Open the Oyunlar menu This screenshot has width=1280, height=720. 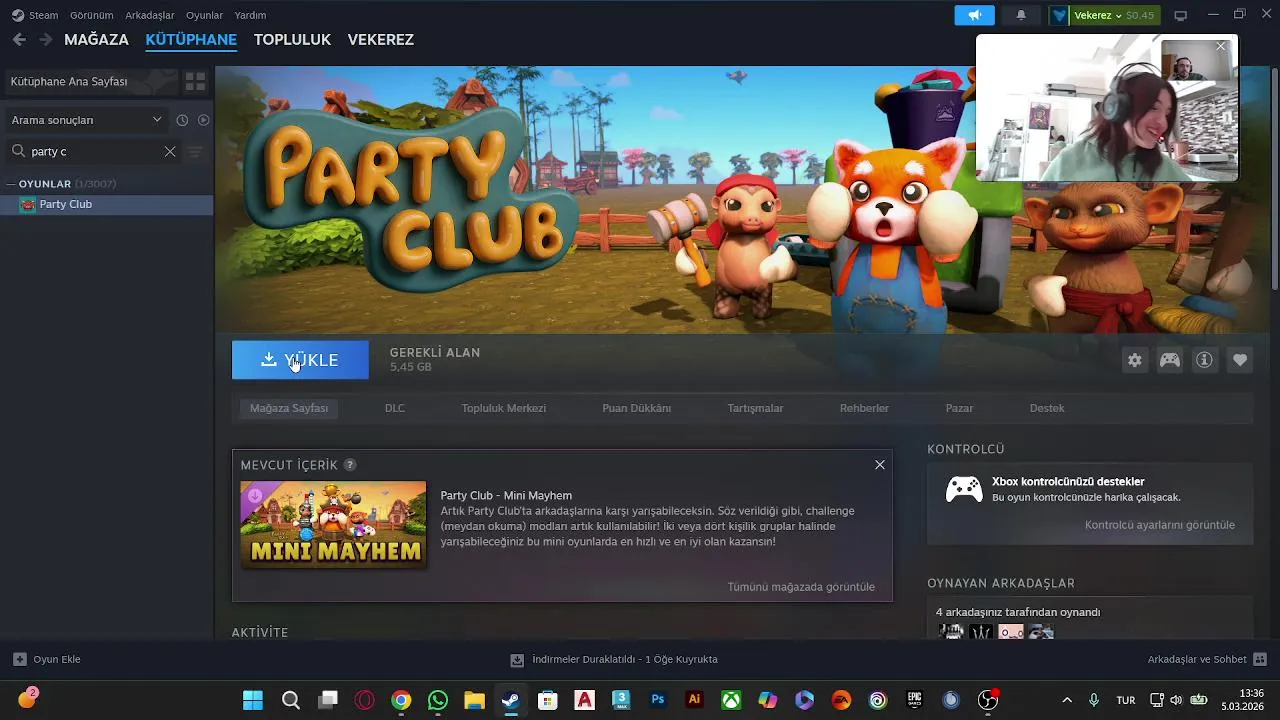(204, 15)
